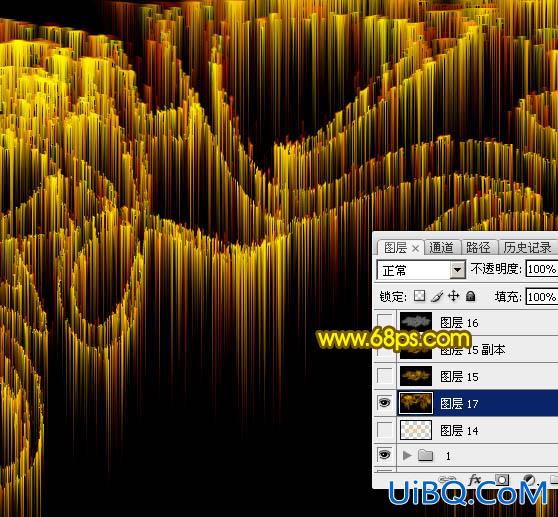Screen dimensions: 558x517
Task: Lock transparent pixels icon
Action: click(x=420, y=296)
